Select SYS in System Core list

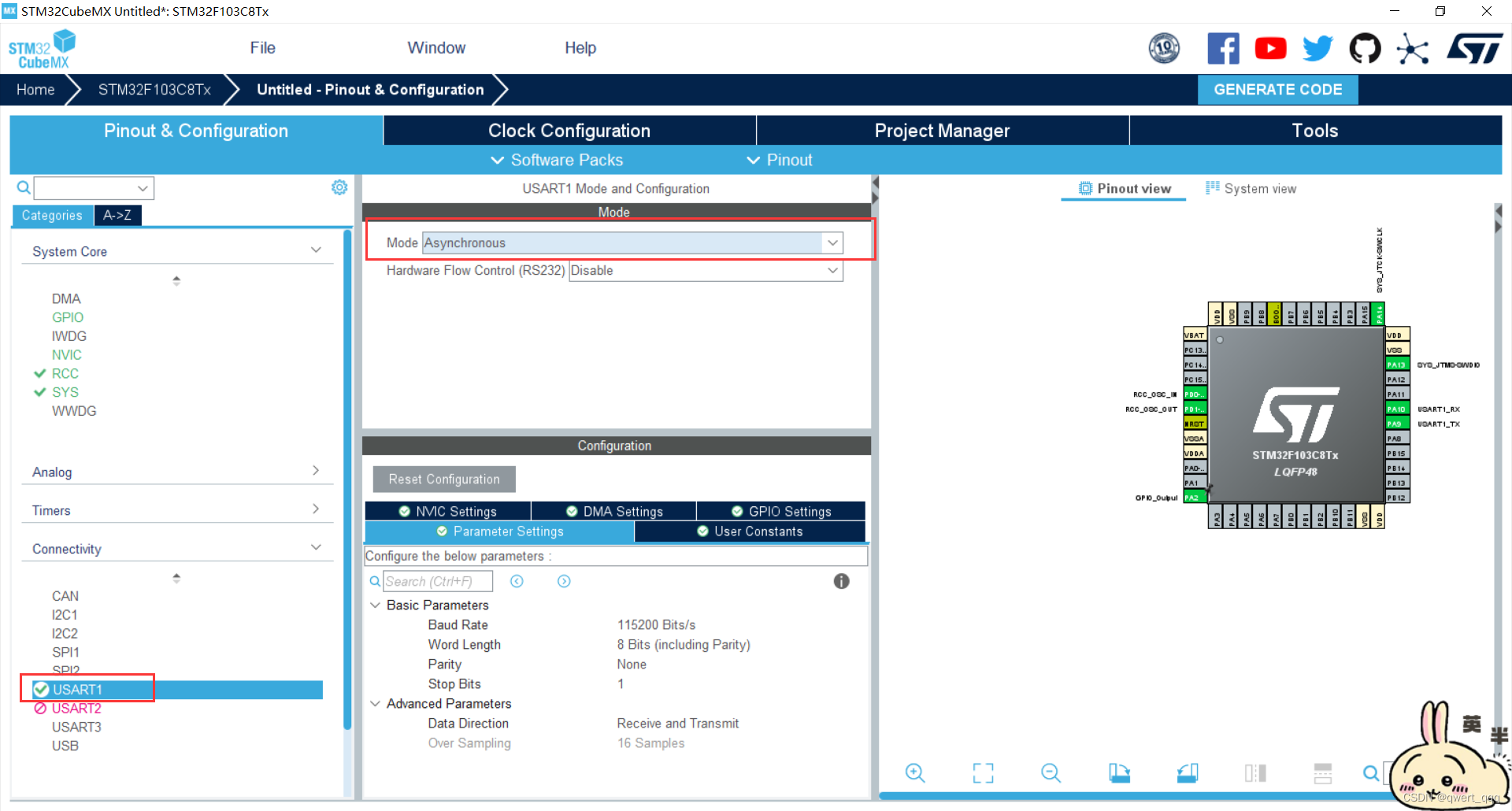[x=65, y=392]
